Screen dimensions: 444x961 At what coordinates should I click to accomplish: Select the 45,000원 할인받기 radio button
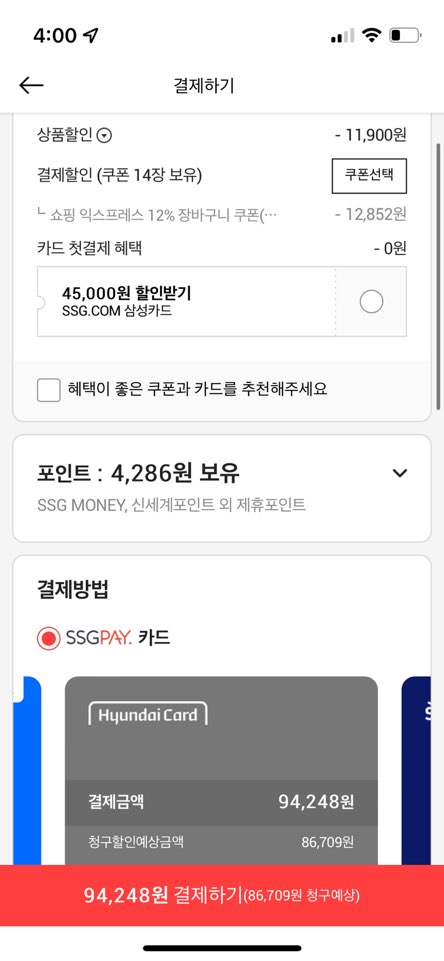[x=371, y=302]
